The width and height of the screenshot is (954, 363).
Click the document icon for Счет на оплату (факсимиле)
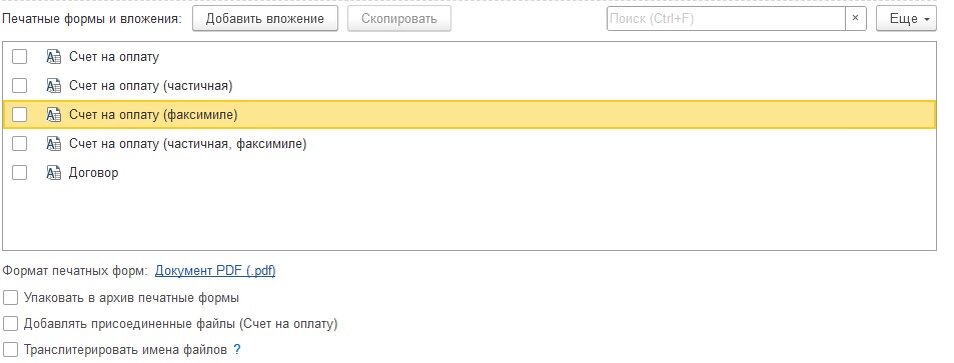point(54,115)
